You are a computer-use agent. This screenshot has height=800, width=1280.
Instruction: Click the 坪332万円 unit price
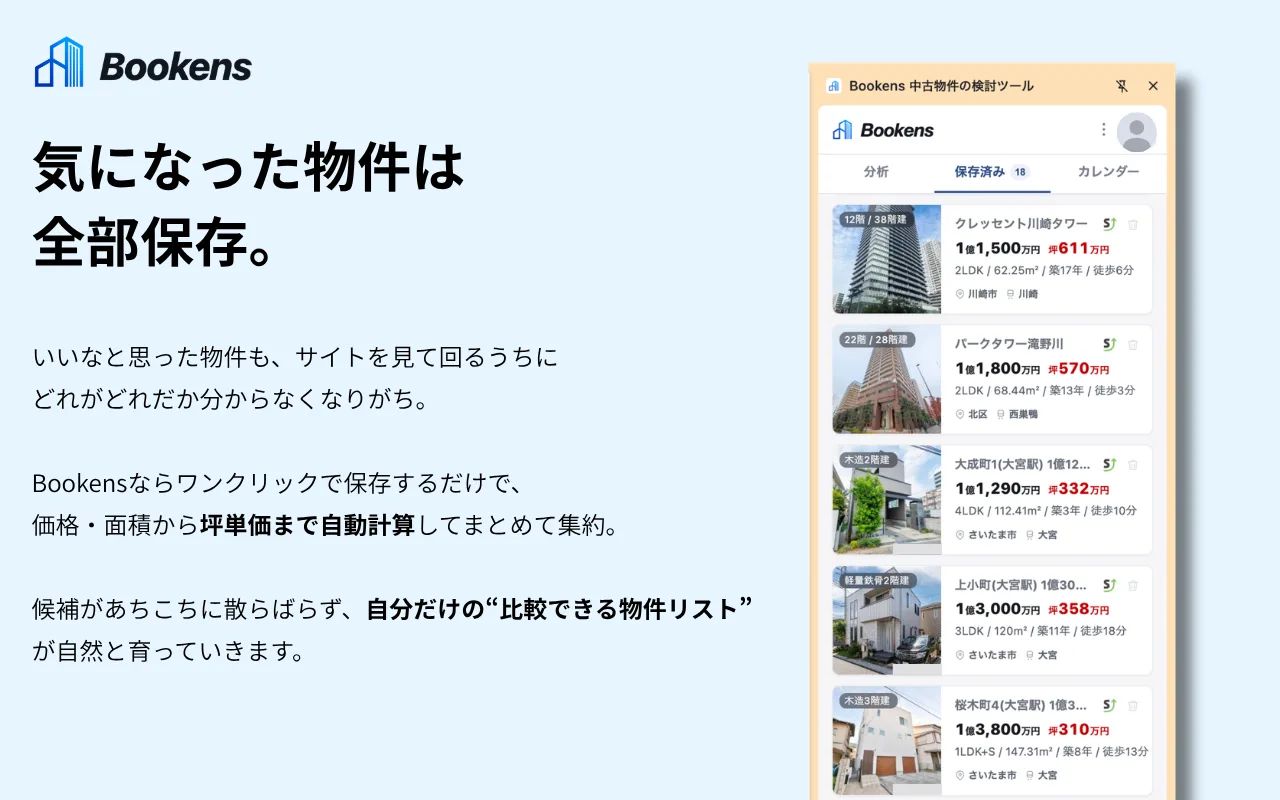click(x=1079, y=489)
